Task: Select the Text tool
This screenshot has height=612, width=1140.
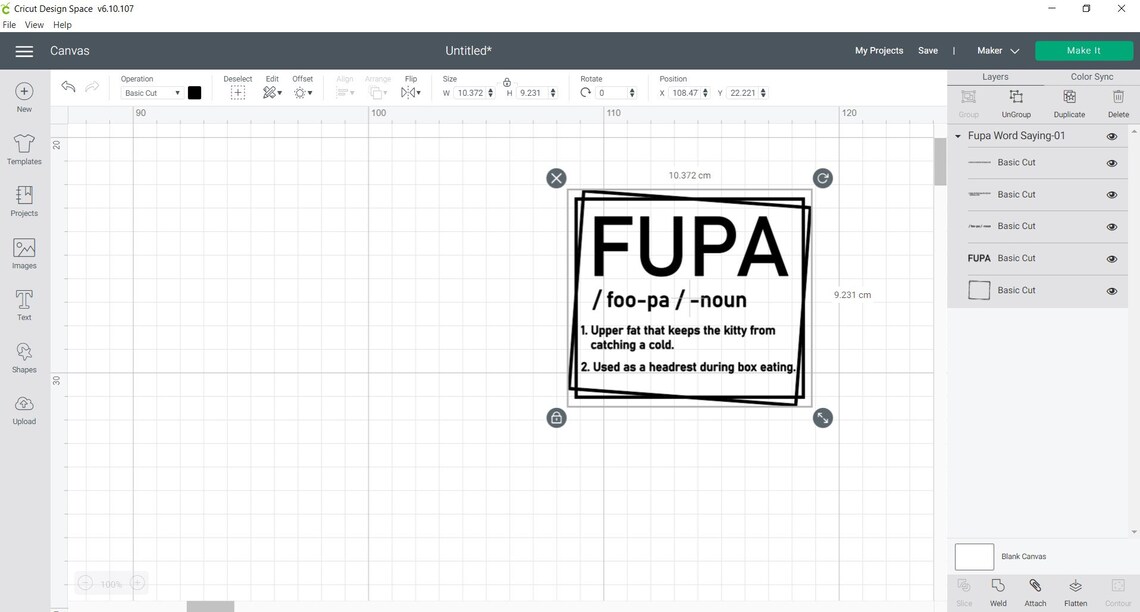Action: 22,303
